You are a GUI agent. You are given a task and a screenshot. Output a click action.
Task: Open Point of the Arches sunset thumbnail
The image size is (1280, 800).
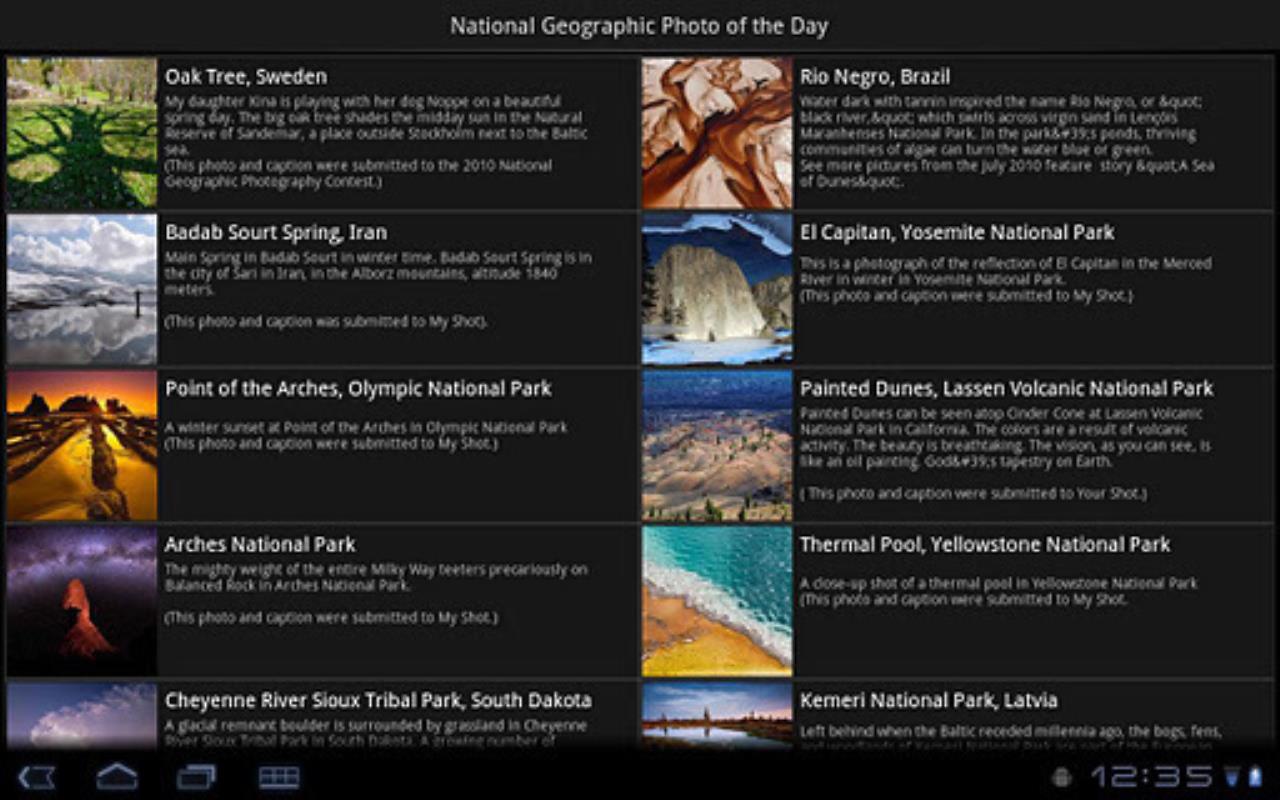point(82,445)
